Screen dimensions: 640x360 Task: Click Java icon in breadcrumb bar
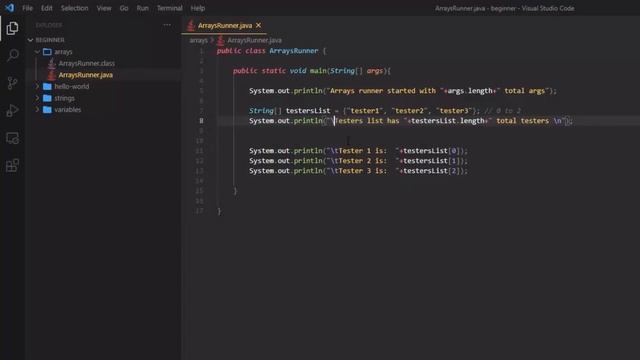[220, 40]
